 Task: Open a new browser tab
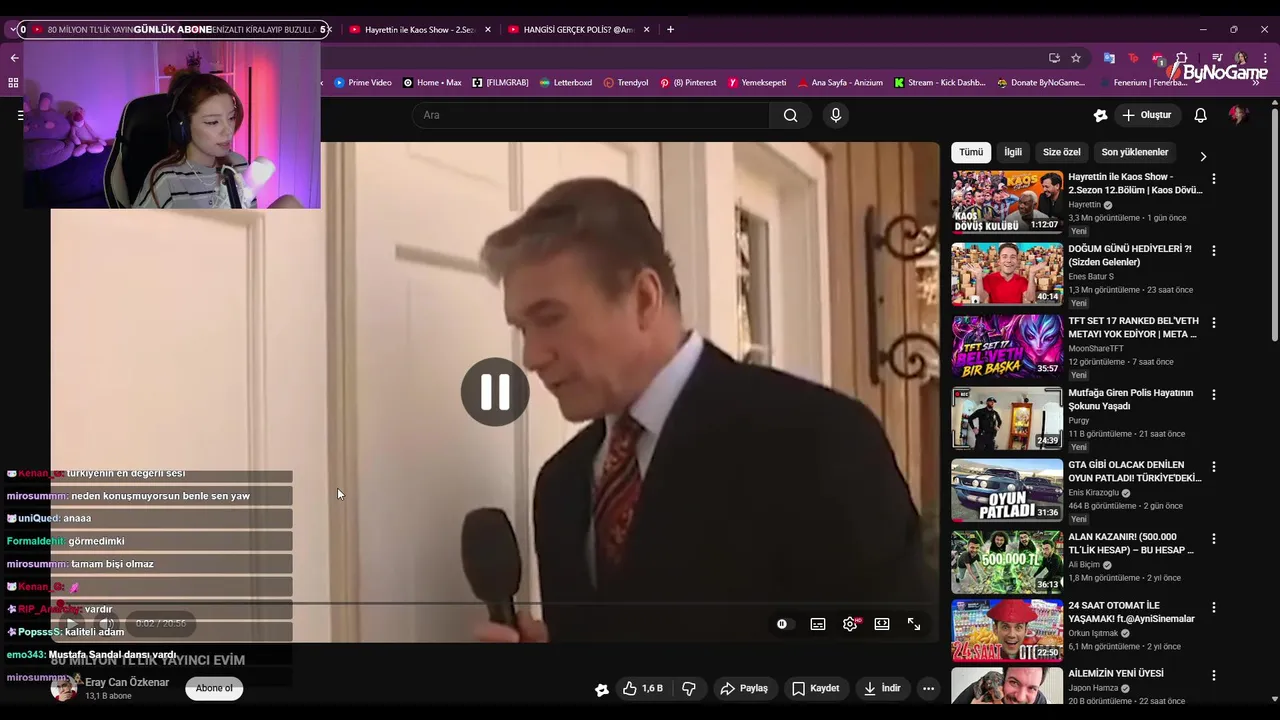click(670, 30)
